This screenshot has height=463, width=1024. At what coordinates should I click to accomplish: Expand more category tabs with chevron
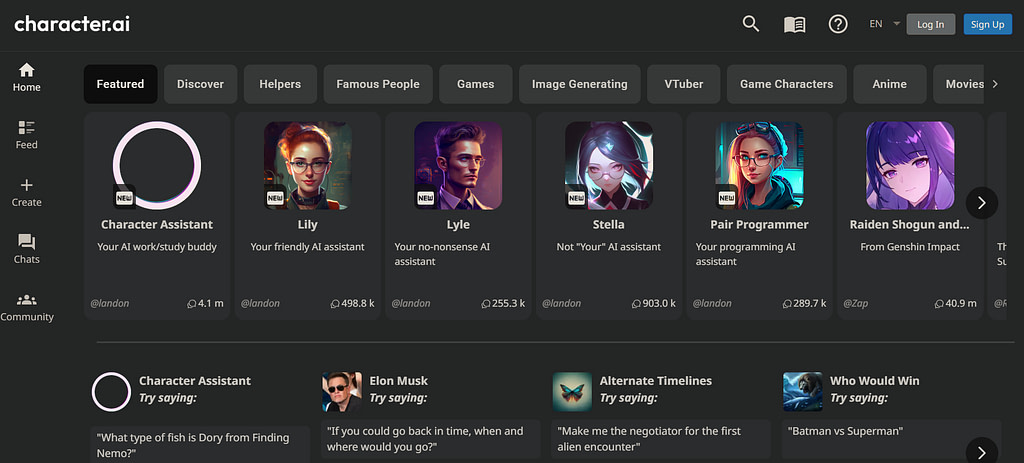point(995,84)
